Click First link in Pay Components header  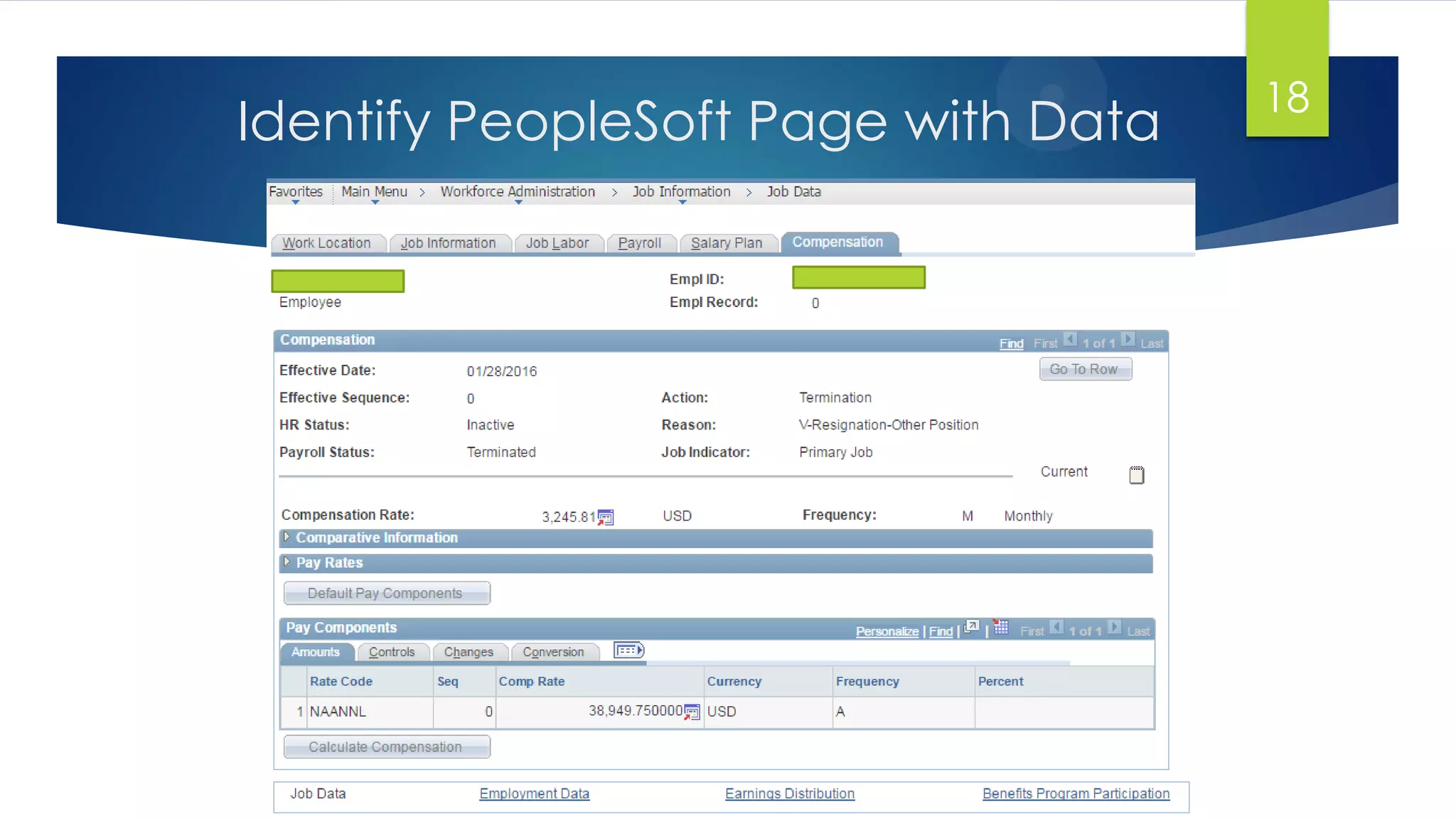[1032, 631]
